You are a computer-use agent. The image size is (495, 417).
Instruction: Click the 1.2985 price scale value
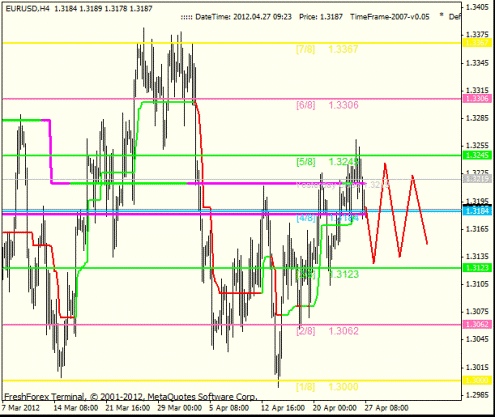point(477,395)
